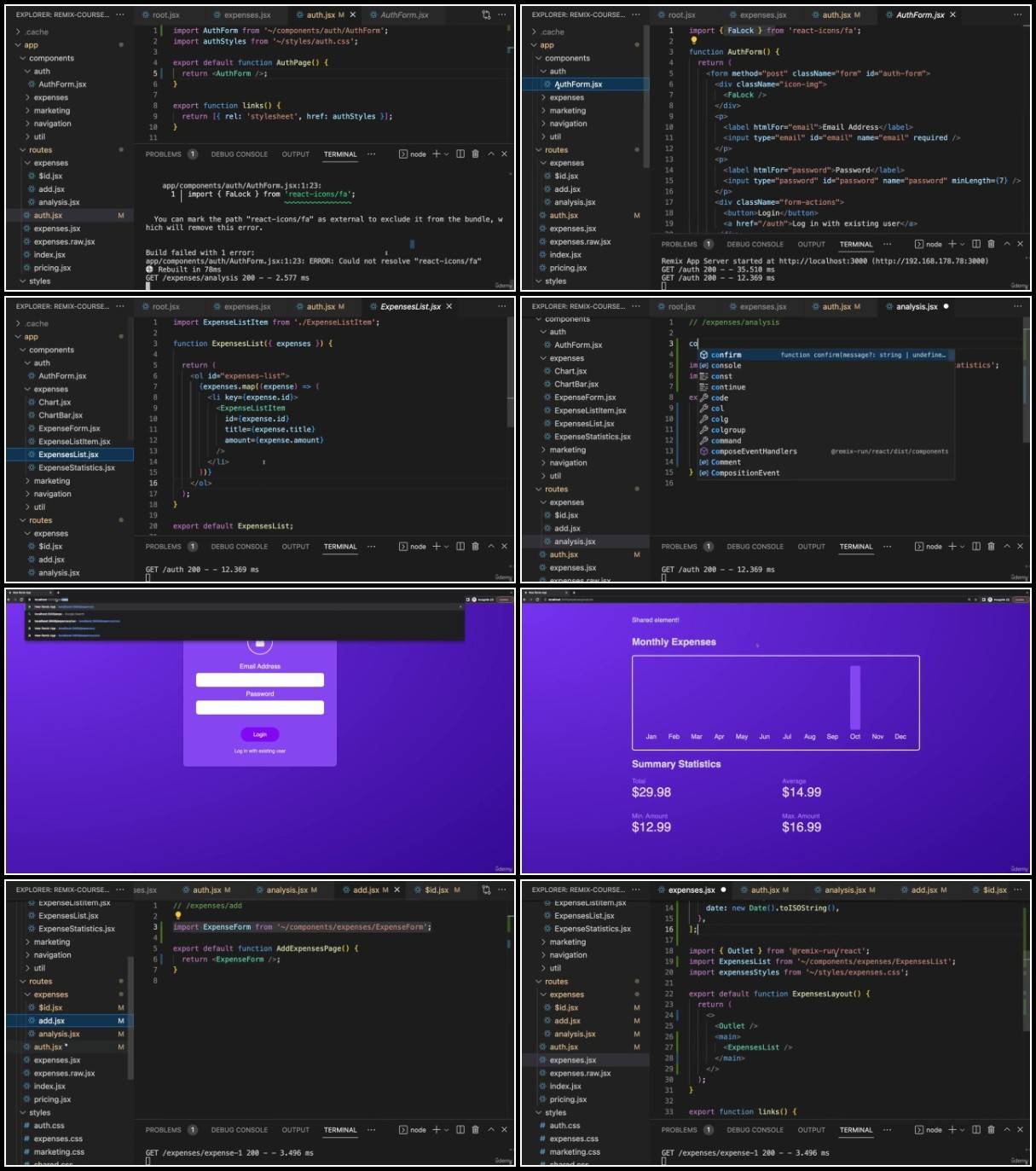
Task: Open editor more actions in AuthForm.jsx editor window
Action: [x=1018, y=14]
